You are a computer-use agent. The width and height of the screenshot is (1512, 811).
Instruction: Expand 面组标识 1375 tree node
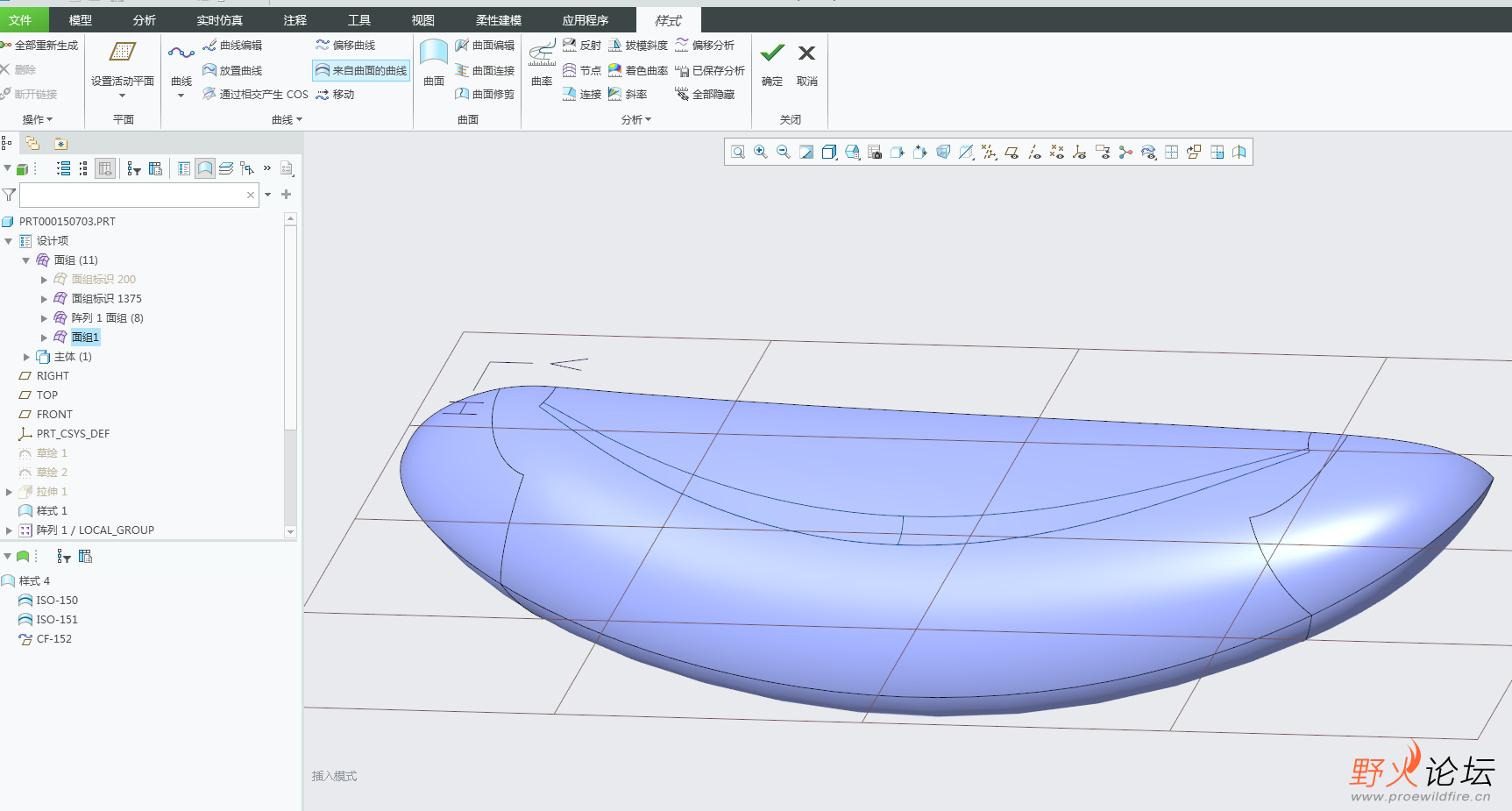(44, 299)
